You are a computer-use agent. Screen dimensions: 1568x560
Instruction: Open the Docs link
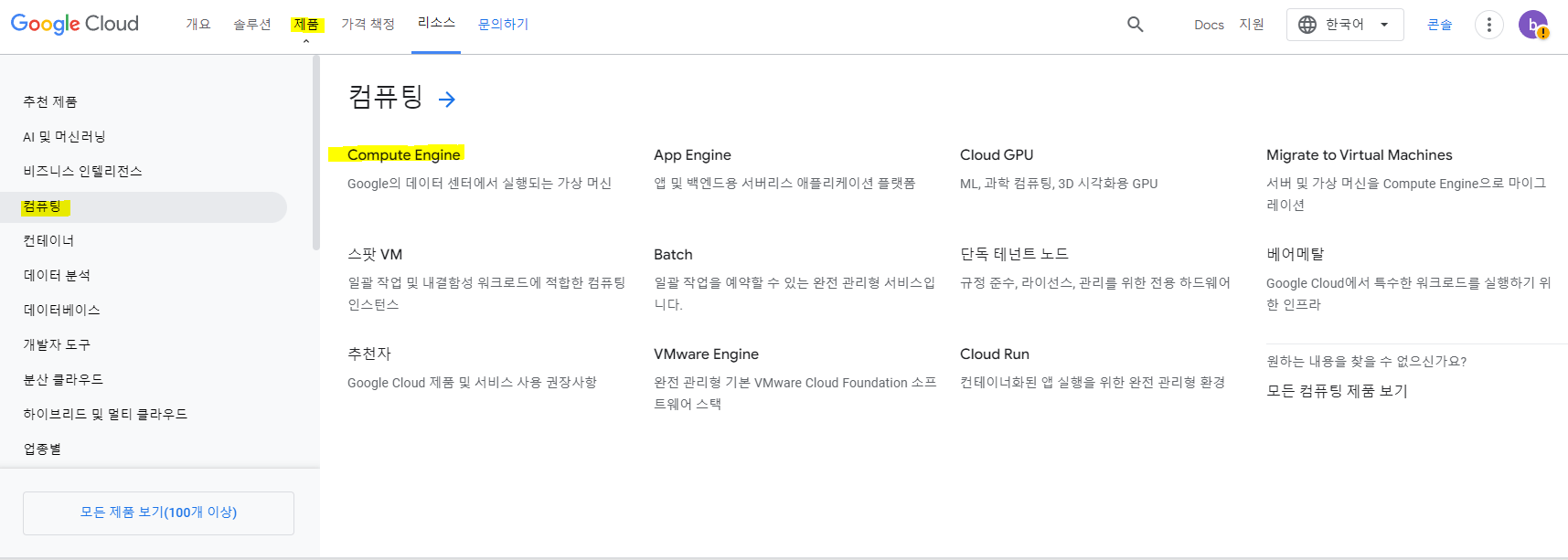pyautogui.click(x=1209, y=25)
